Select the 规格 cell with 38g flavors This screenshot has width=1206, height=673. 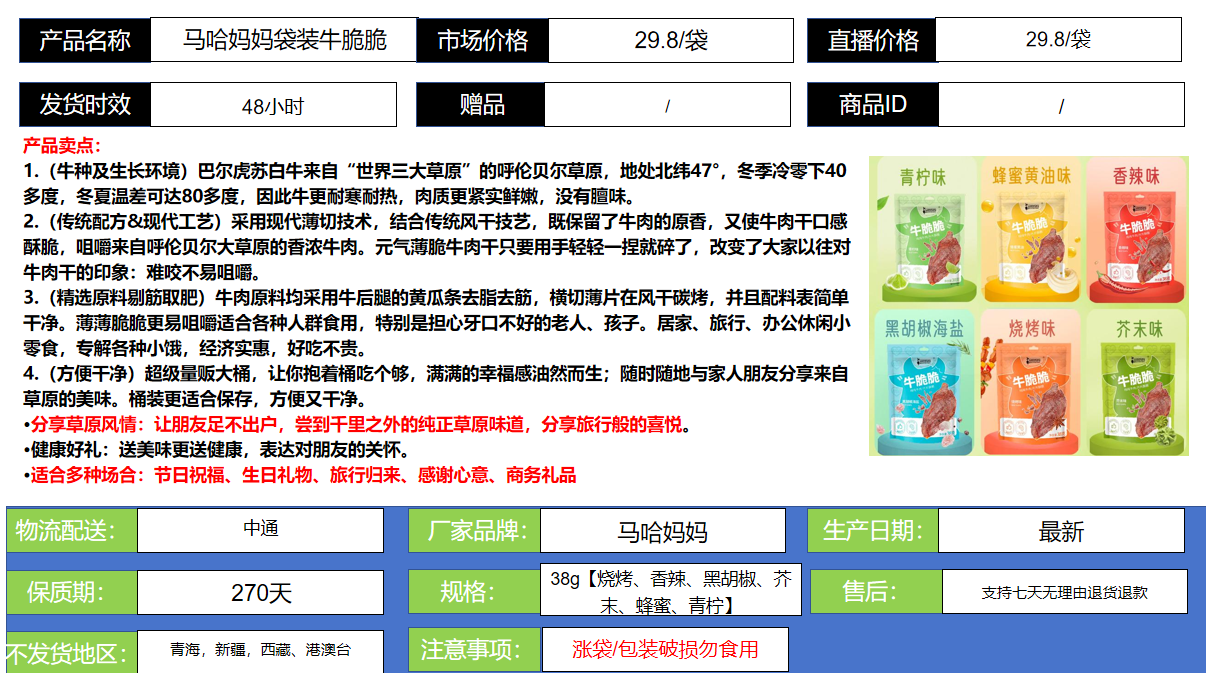tap(670, 591)
